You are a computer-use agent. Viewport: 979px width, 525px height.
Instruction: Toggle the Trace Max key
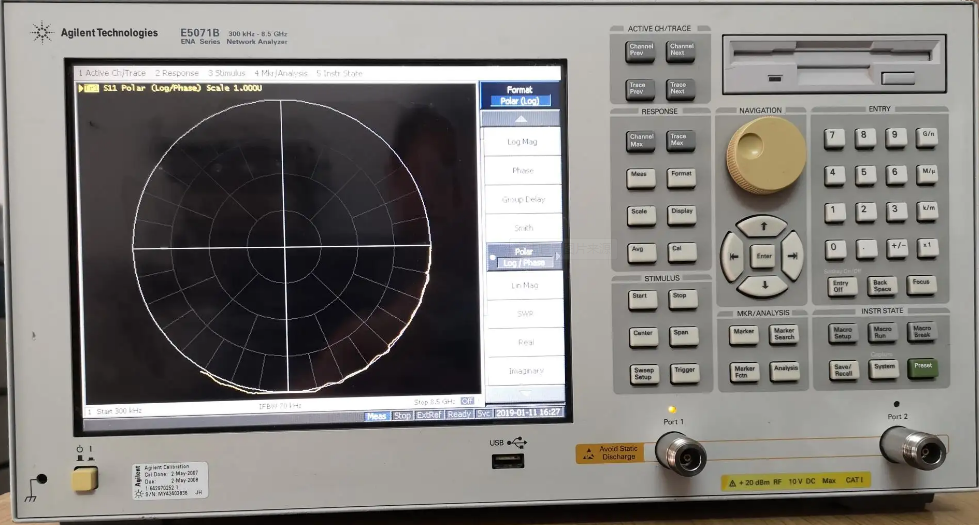click(681, 140)
